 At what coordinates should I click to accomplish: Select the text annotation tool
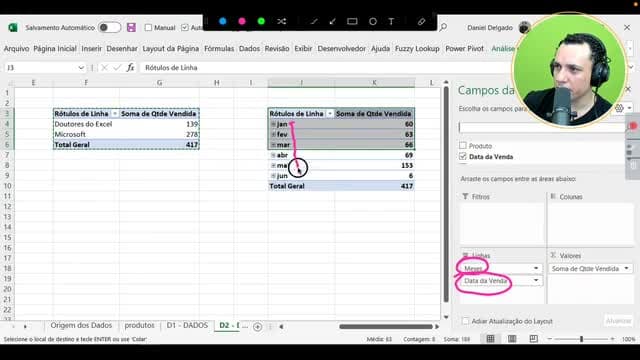point(391,21)
